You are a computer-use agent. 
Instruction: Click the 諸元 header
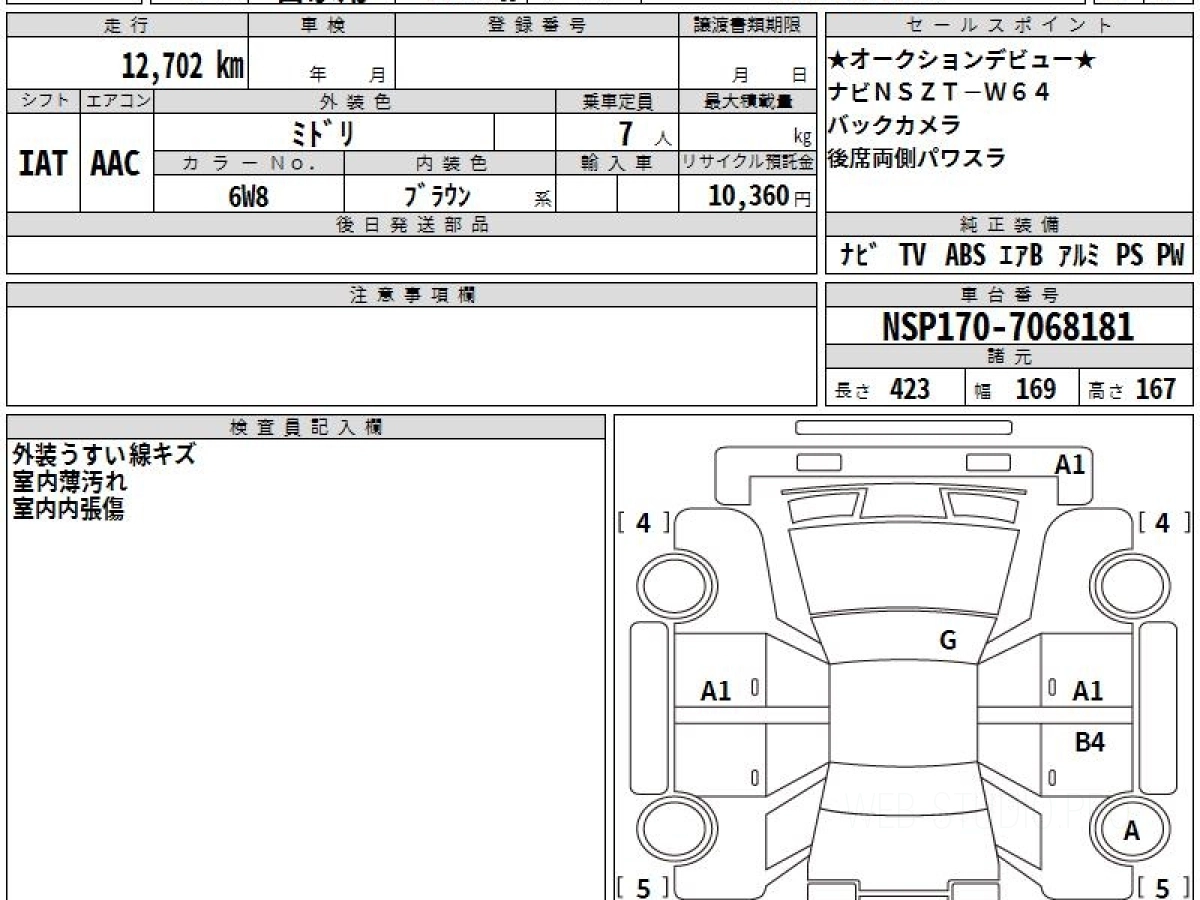point(1010,357)
